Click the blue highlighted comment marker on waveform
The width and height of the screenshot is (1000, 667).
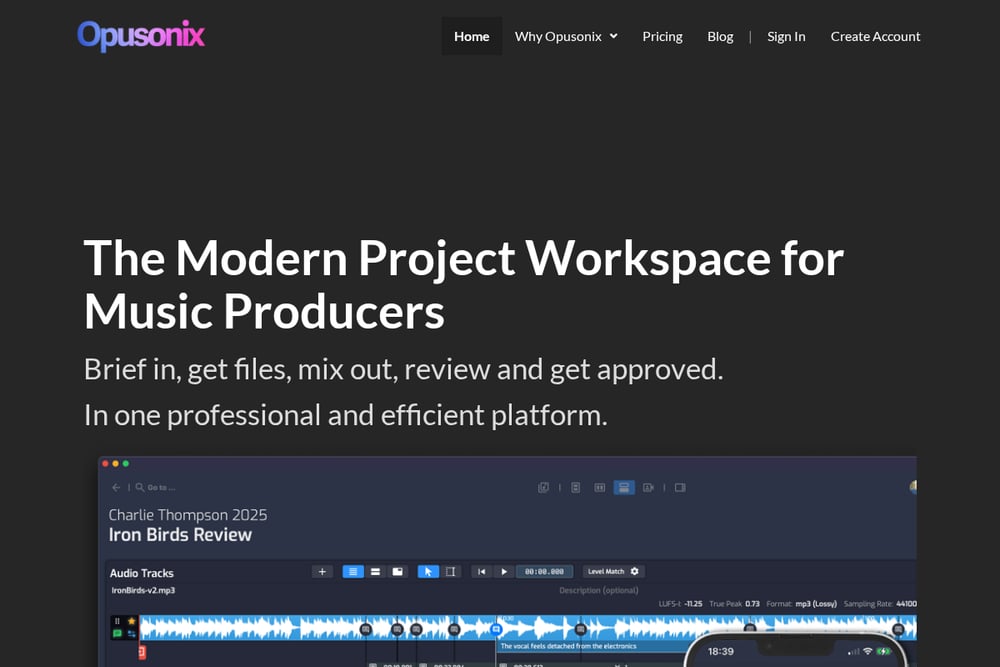pyautogui.click(x=496, y=629)
